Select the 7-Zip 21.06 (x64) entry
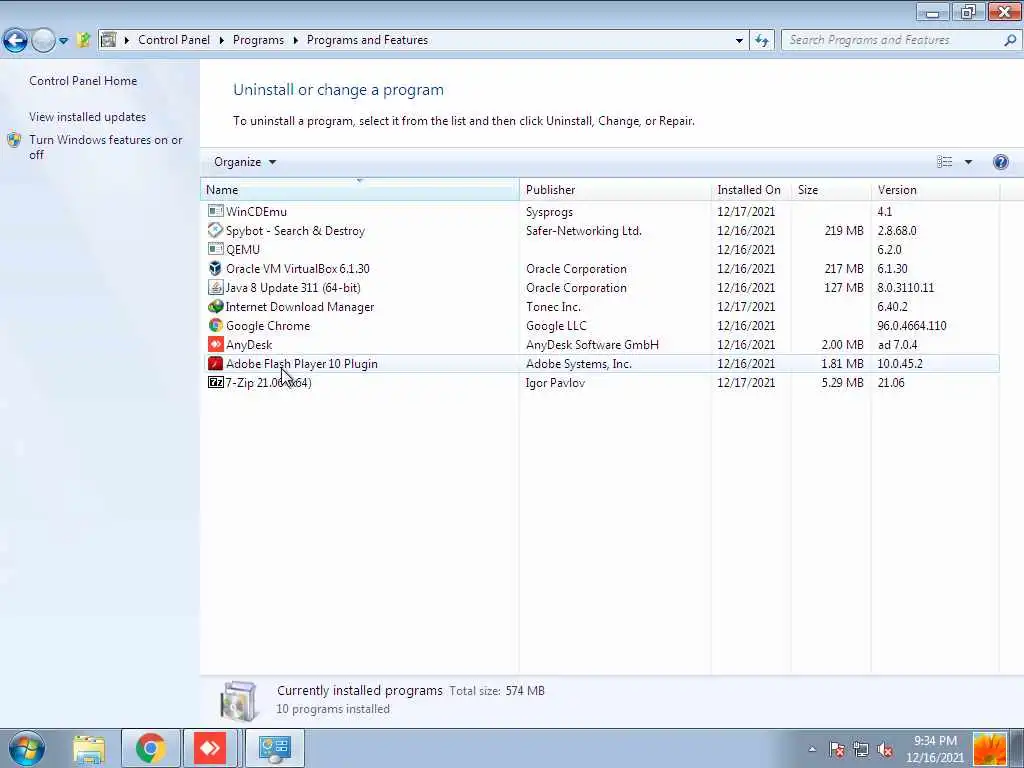 pos(268,383)
